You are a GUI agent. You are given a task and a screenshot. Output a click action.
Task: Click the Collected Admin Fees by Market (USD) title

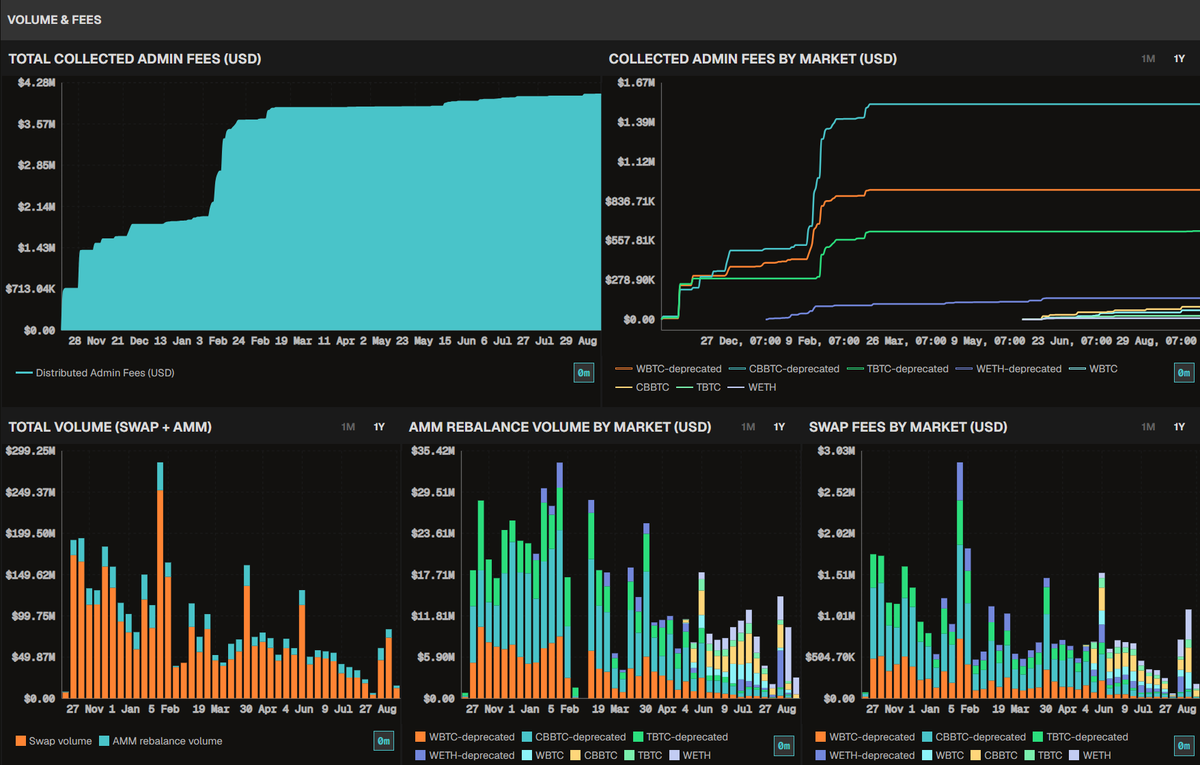pos(753,59)
